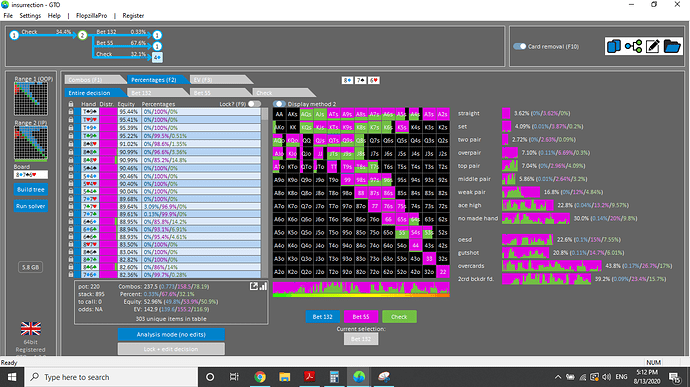
Task: Select the Bet 132 branch in tree
Action: (106, 32)
